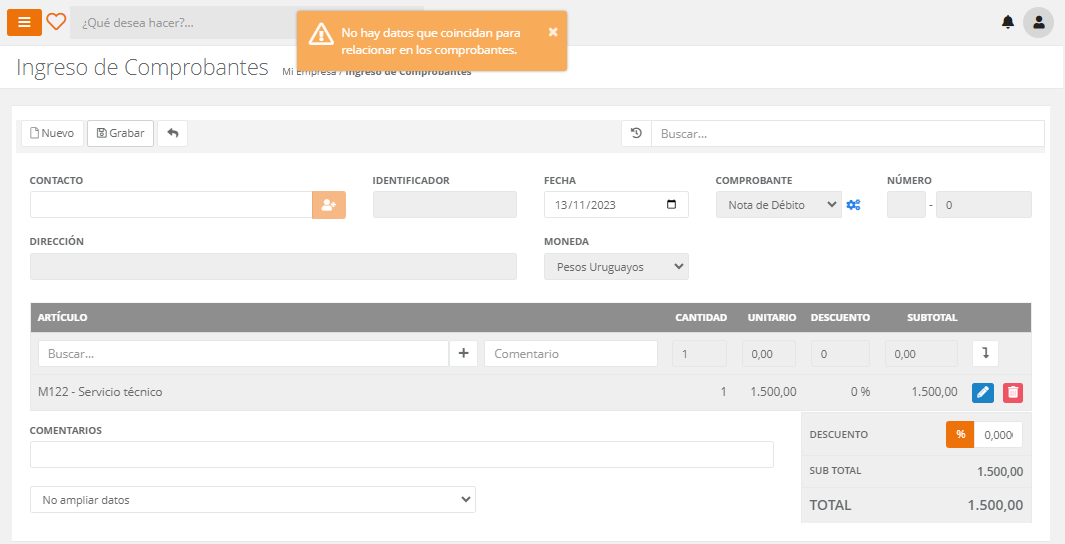Expand the Comprobante type dropdown
This screenshot has height=544, width=1065.
(778, 205)
